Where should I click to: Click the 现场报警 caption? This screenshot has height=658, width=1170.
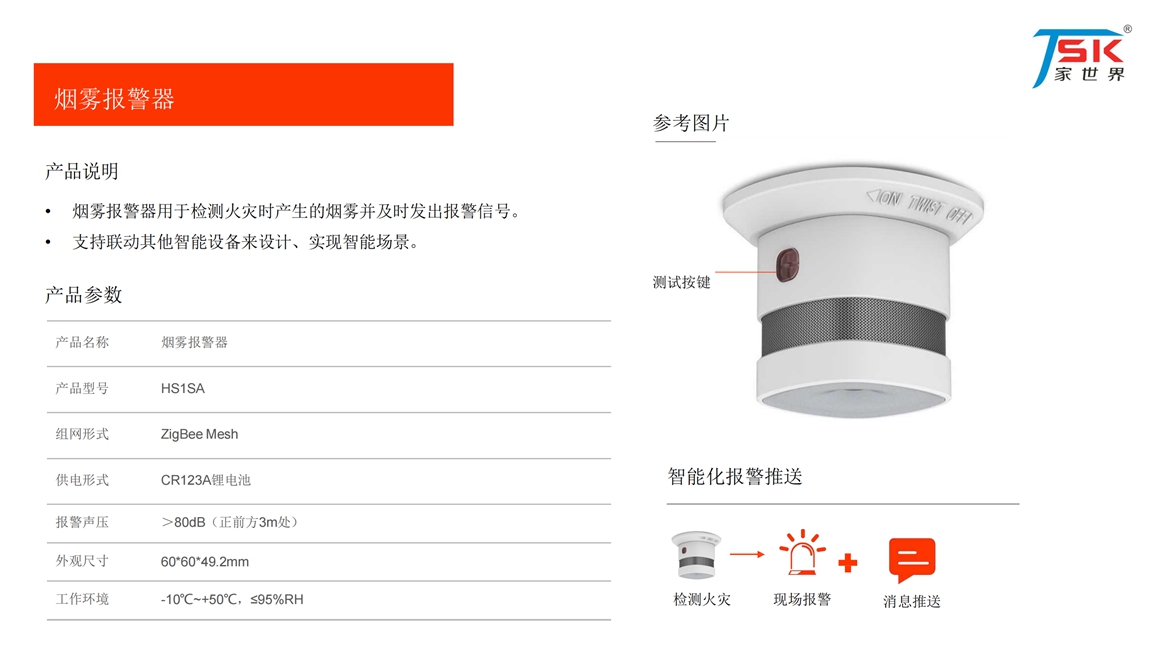tap(801, 600)
